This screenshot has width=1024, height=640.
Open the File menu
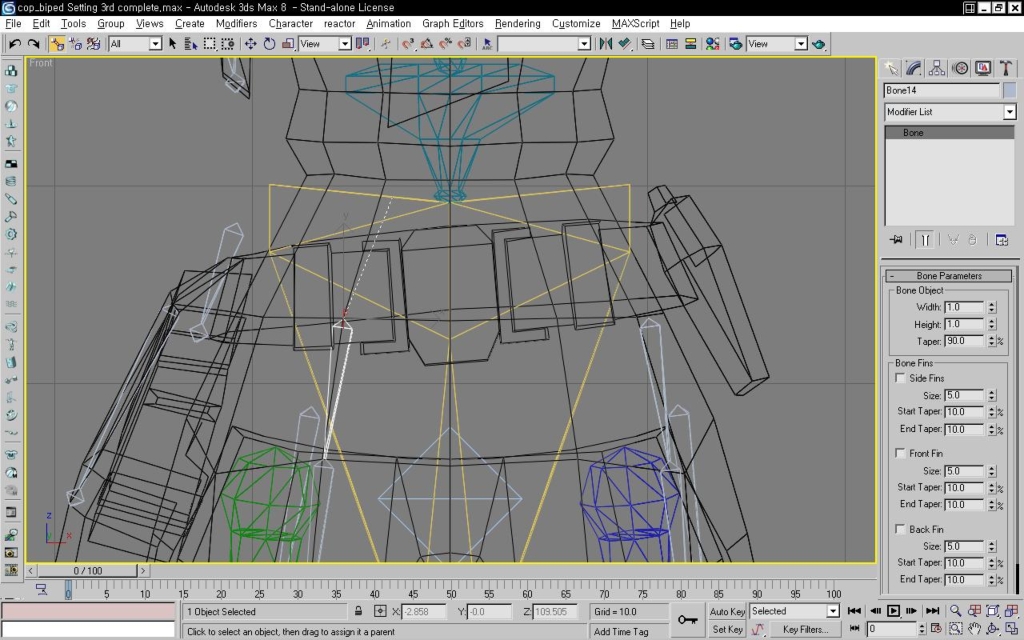[13, 24]
